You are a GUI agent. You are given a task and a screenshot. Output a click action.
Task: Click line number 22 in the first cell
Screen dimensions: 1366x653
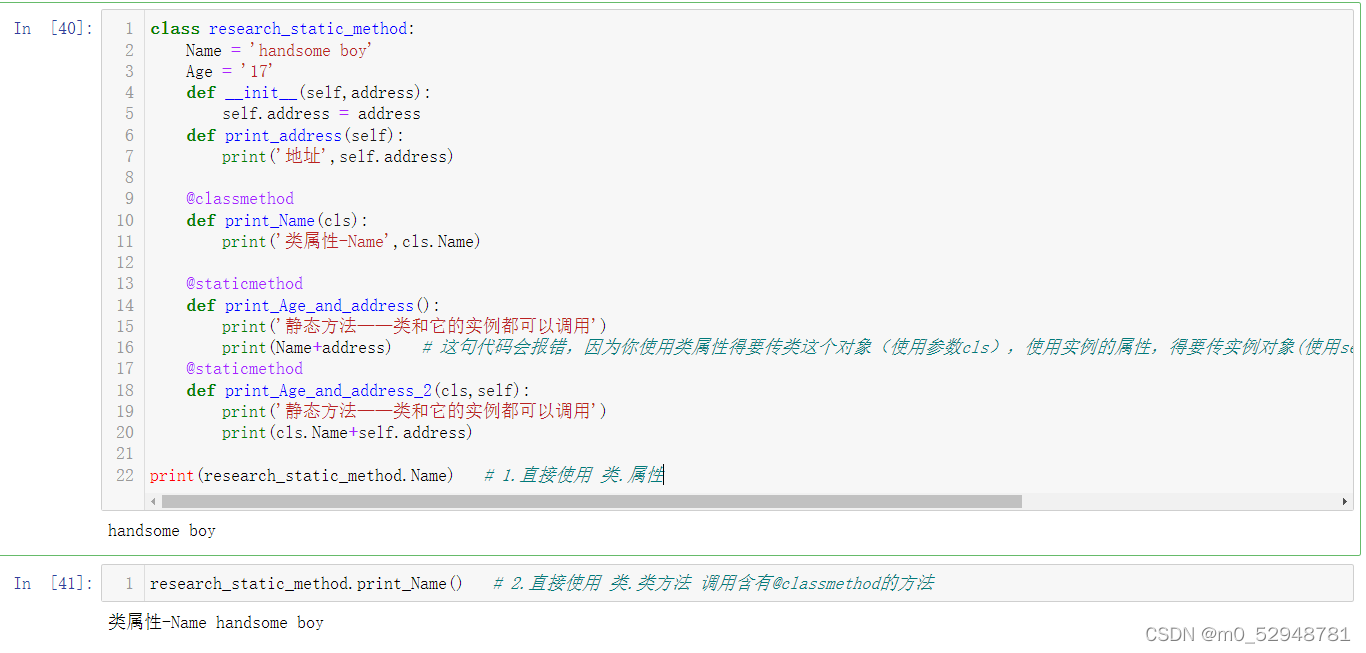point(123,475)
